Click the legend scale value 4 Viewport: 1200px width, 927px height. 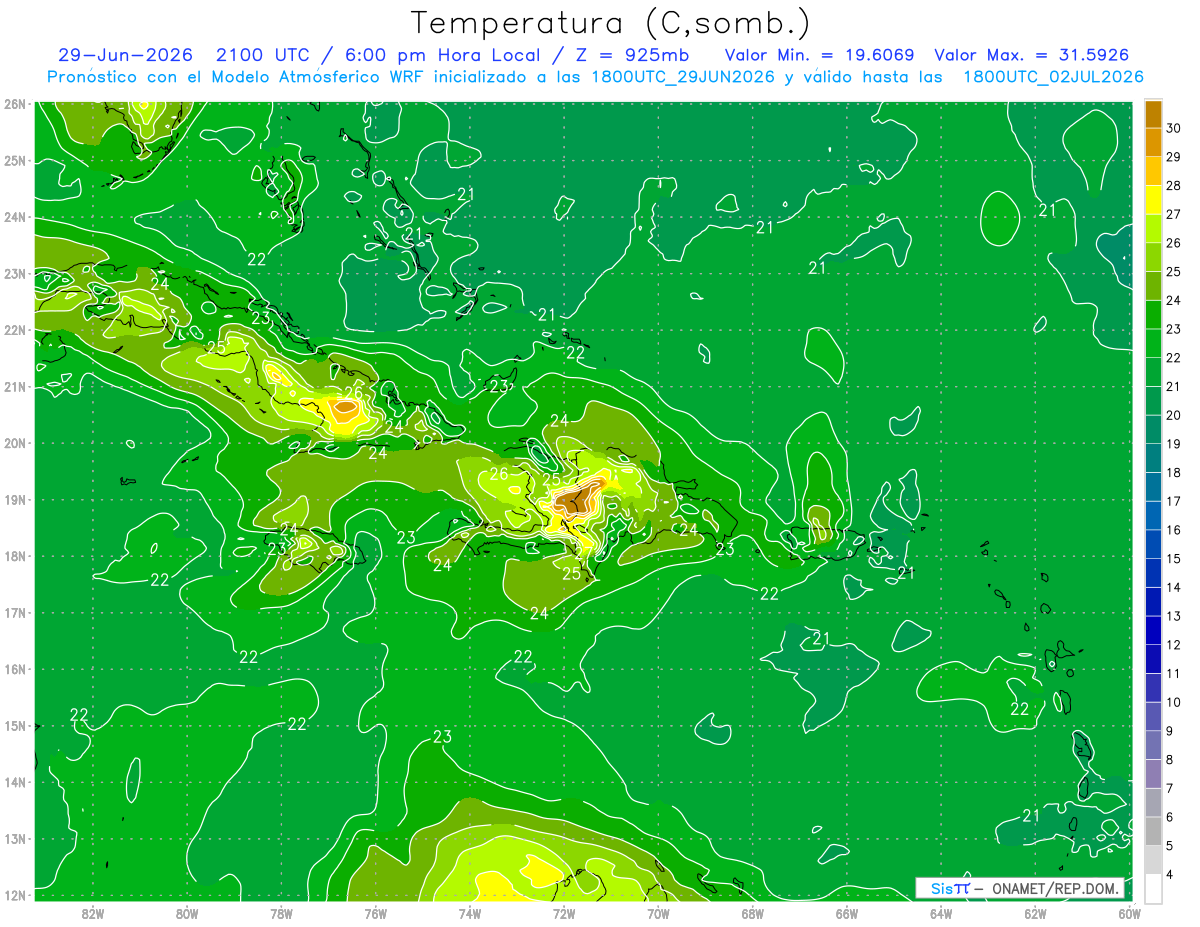(x=1170, y=875)
